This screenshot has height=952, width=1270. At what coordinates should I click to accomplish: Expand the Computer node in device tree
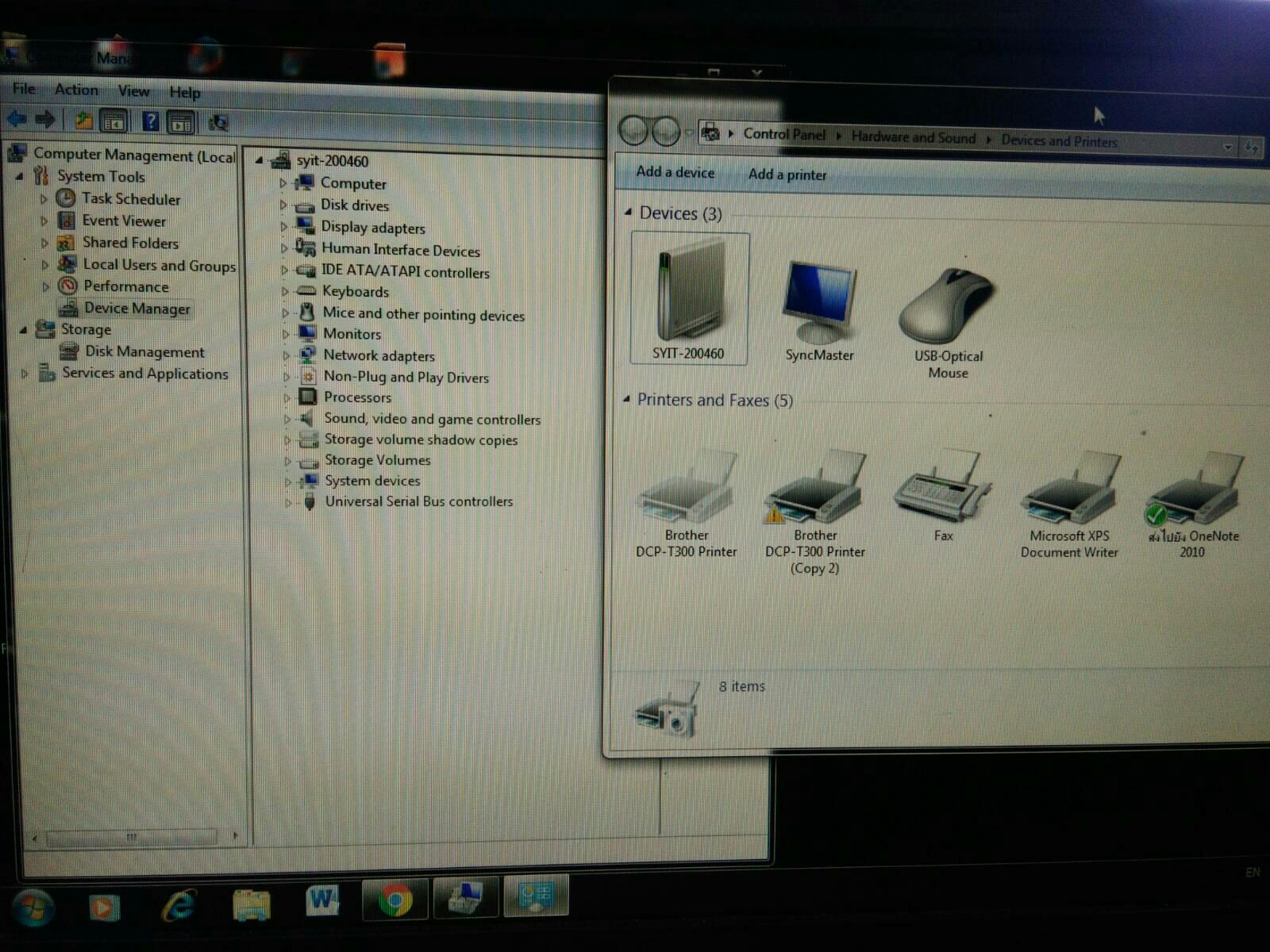[283, 182]
